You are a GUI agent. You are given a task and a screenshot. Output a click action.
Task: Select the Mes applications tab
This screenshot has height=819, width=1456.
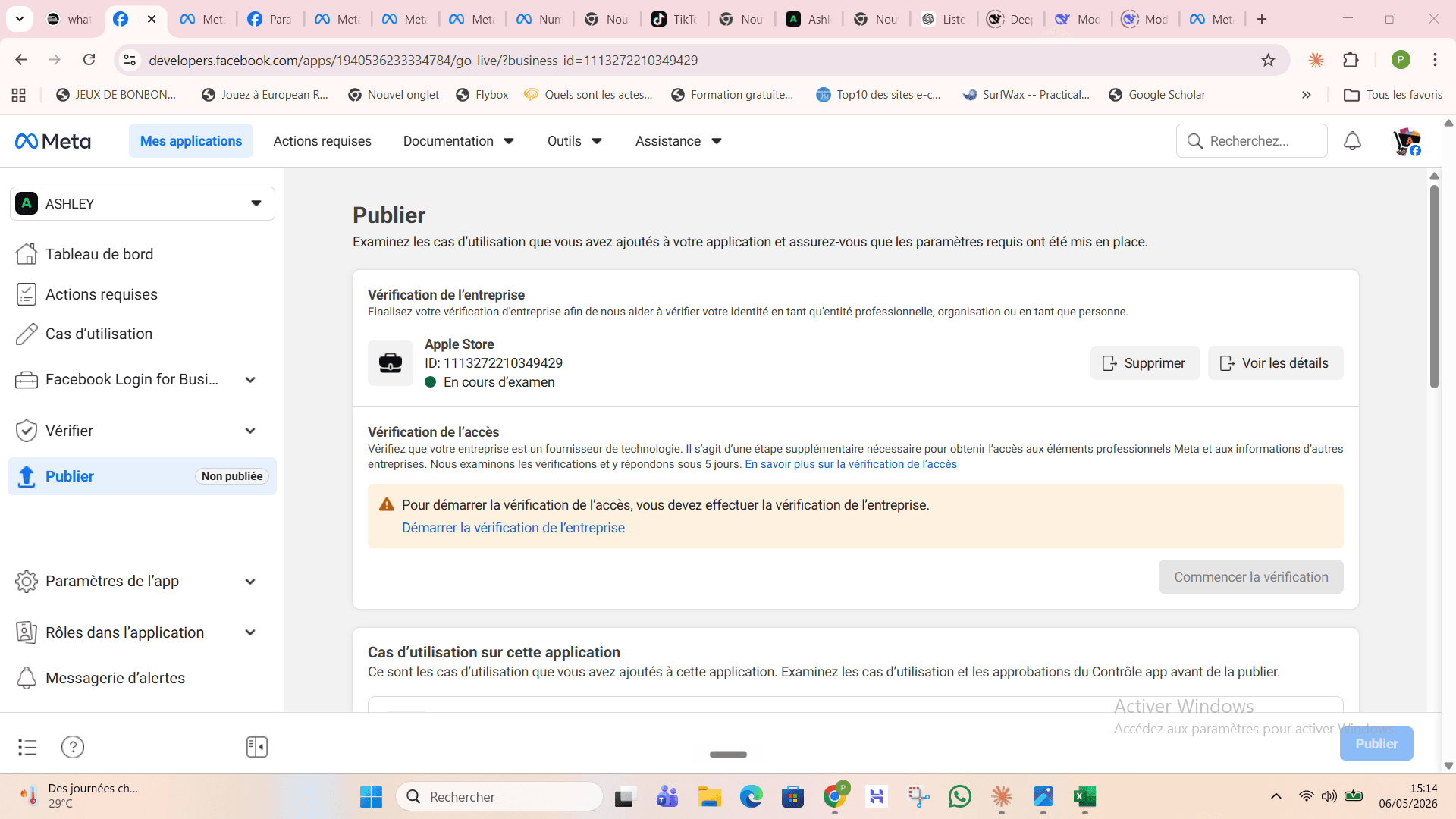click(191, 141)
